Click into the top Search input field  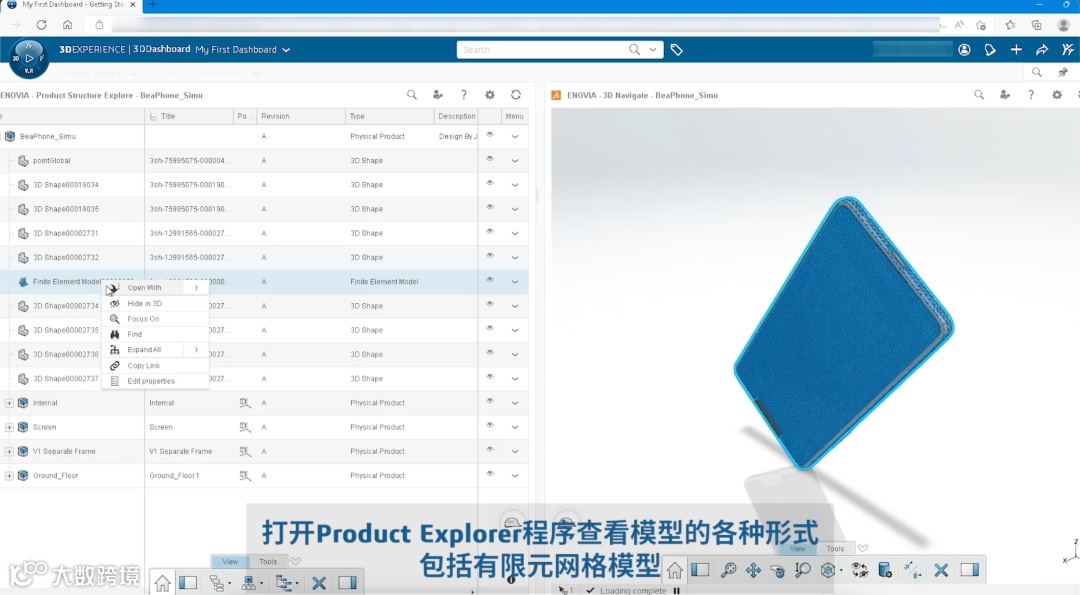541,50
